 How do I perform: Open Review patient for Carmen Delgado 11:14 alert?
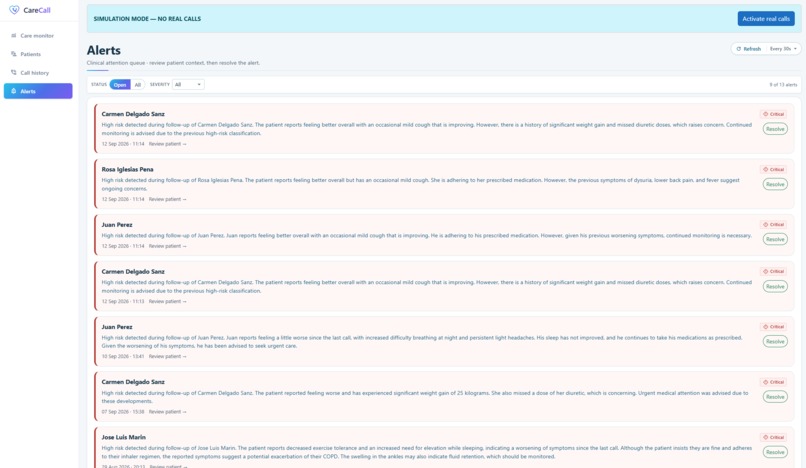coord(168,144)
